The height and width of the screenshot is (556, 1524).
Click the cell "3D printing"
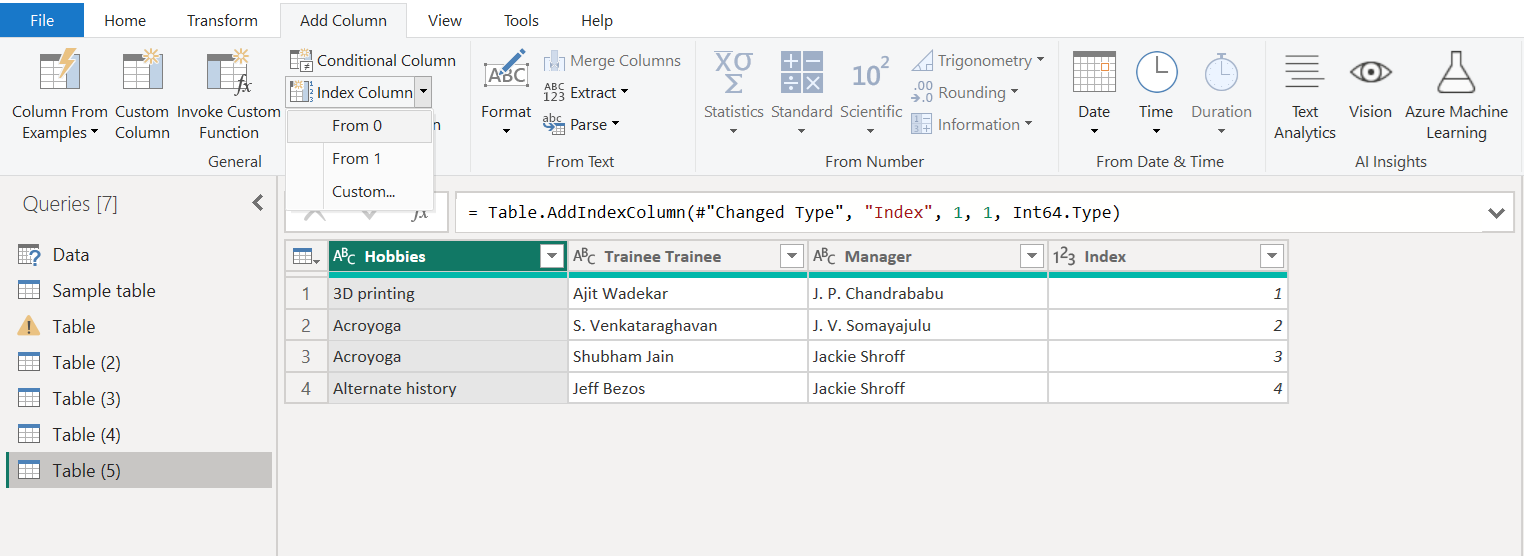coord(448,294)
